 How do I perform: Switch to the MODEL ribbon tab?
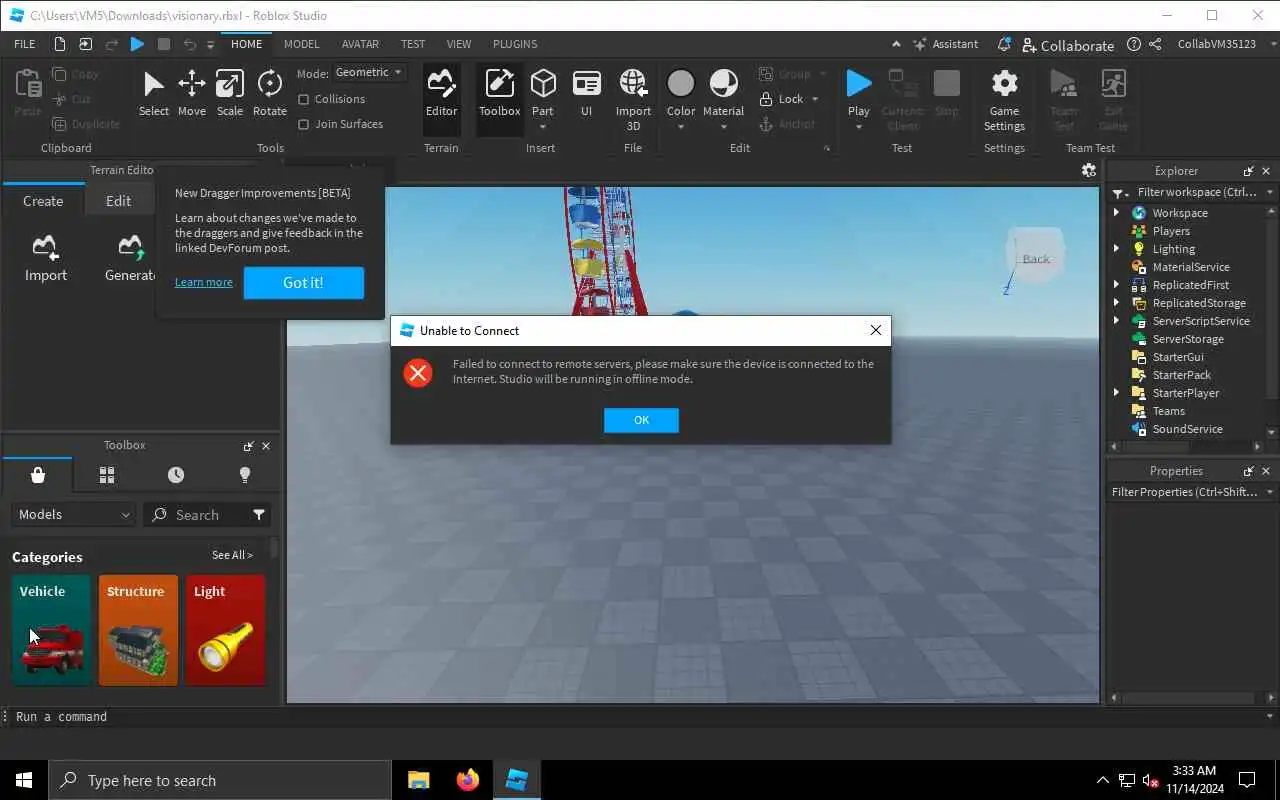pos(301,44)
